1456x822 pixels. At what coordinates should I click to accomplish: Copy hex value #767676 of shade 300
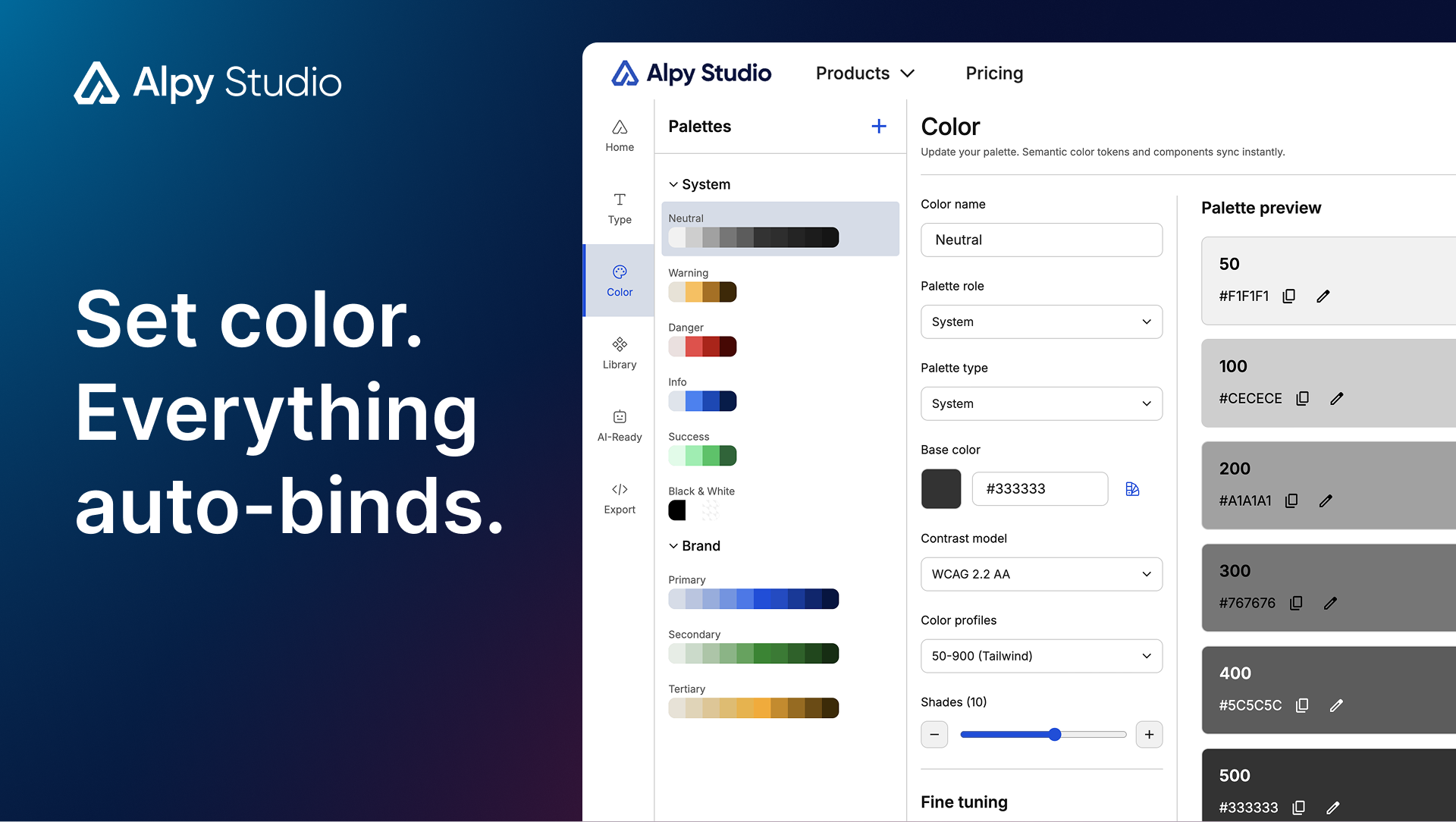[x=1296, y=603]
